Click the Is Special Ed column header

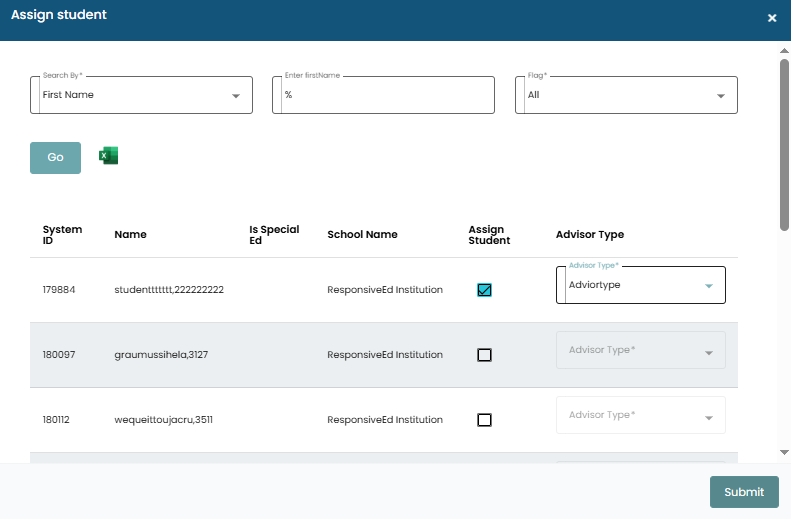[x=274, y=234]
